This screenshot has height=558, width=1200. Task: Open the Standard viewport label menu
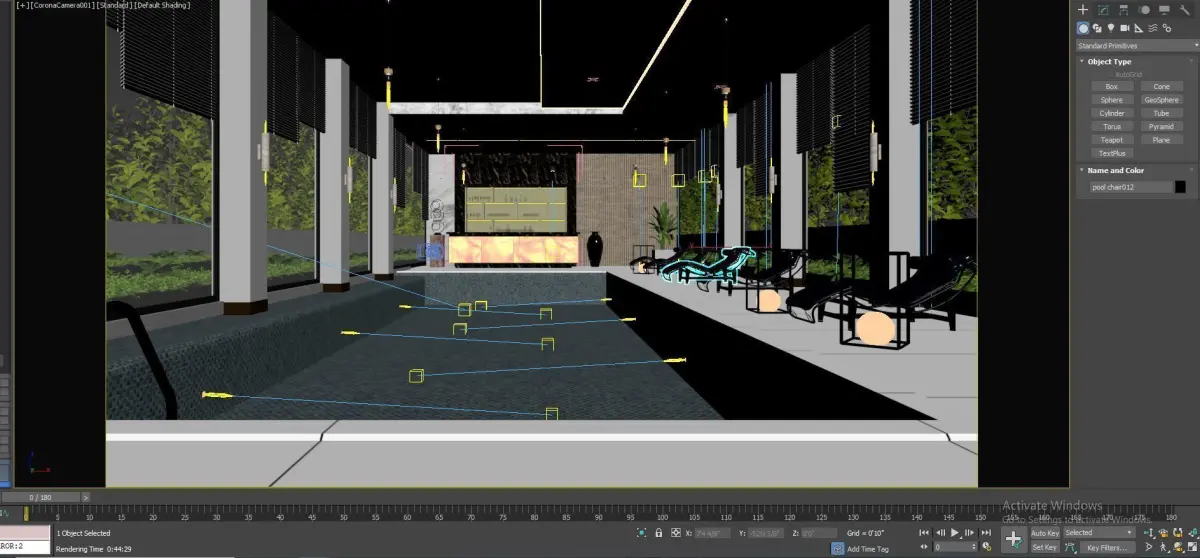(113, 6)
